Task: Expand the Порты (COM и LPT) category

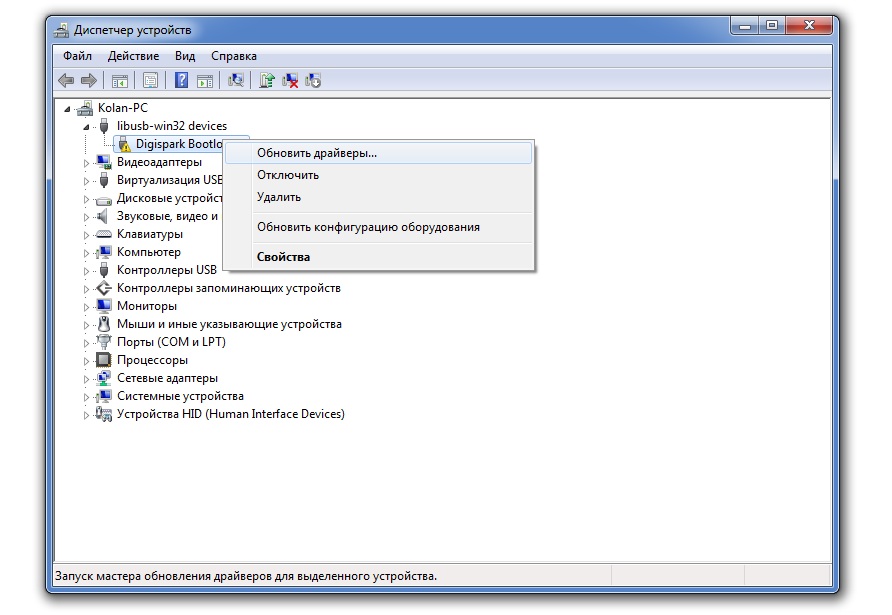Action: coord(86,342)
